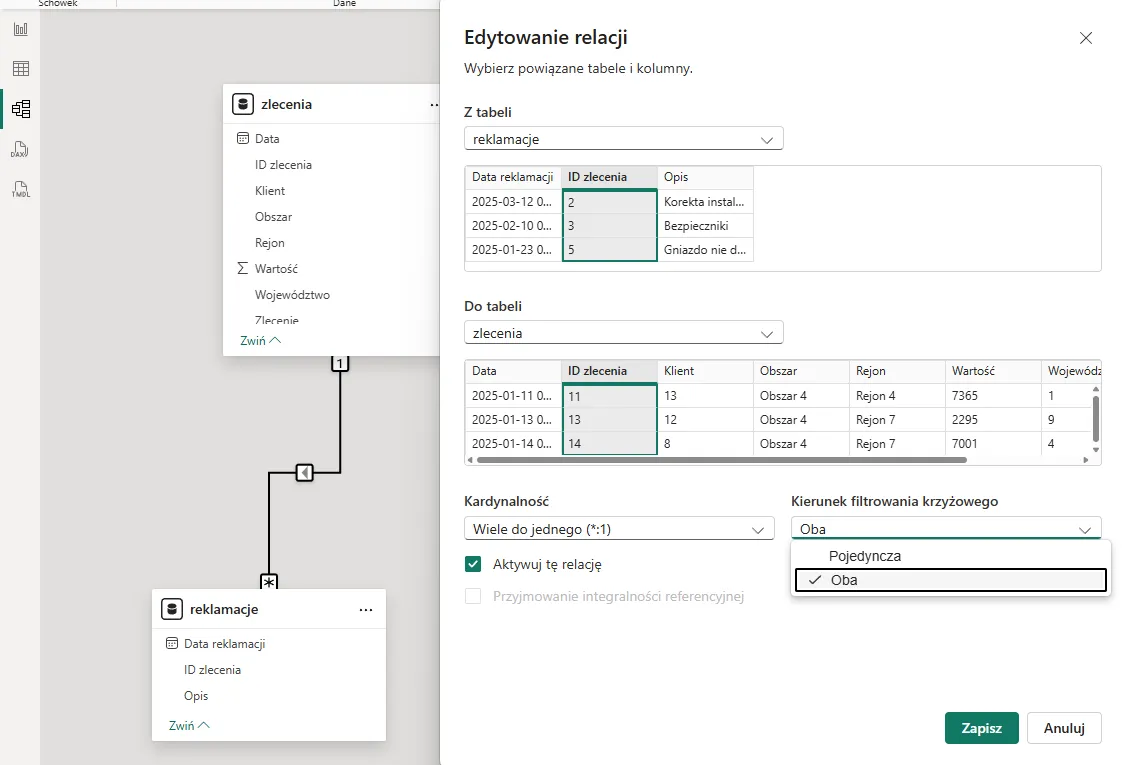This screenshot has height=765, width=1123.
Task: Open Report view in left sidebar
Action: (x=20, y=29)
